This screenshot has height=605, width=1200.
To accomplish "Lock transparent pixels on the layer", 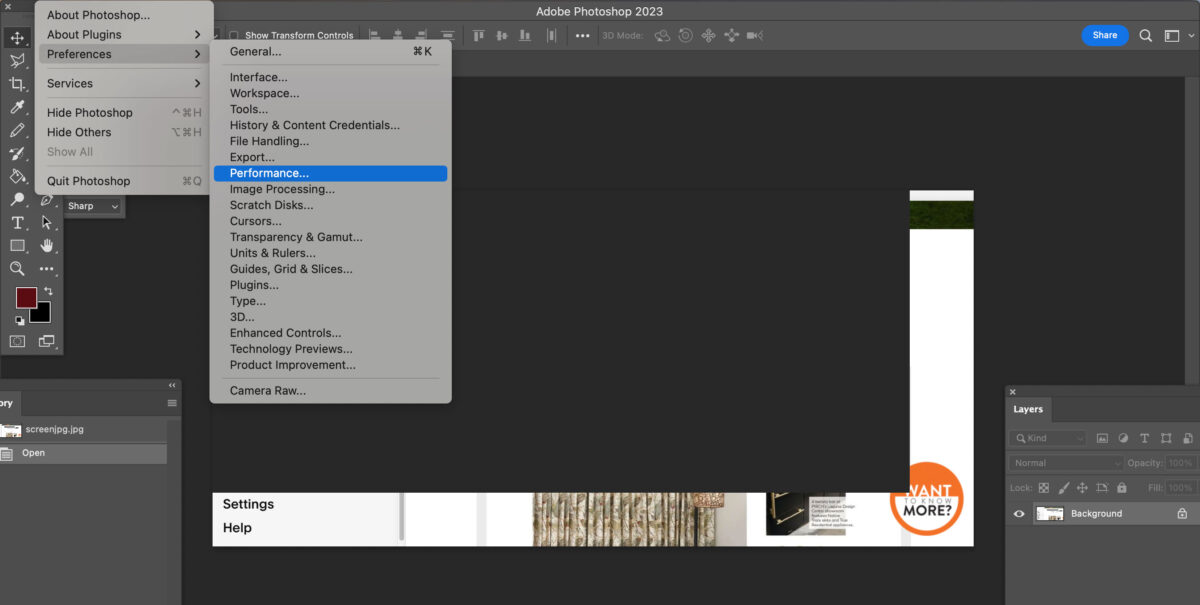I will pyautogui.click(x=1043, y=488).
